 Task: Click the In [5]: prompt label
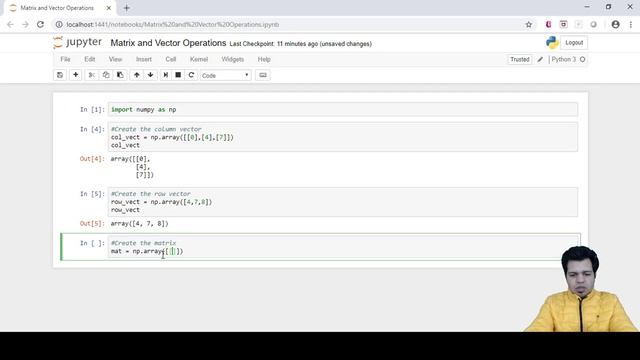click(92, 194)
